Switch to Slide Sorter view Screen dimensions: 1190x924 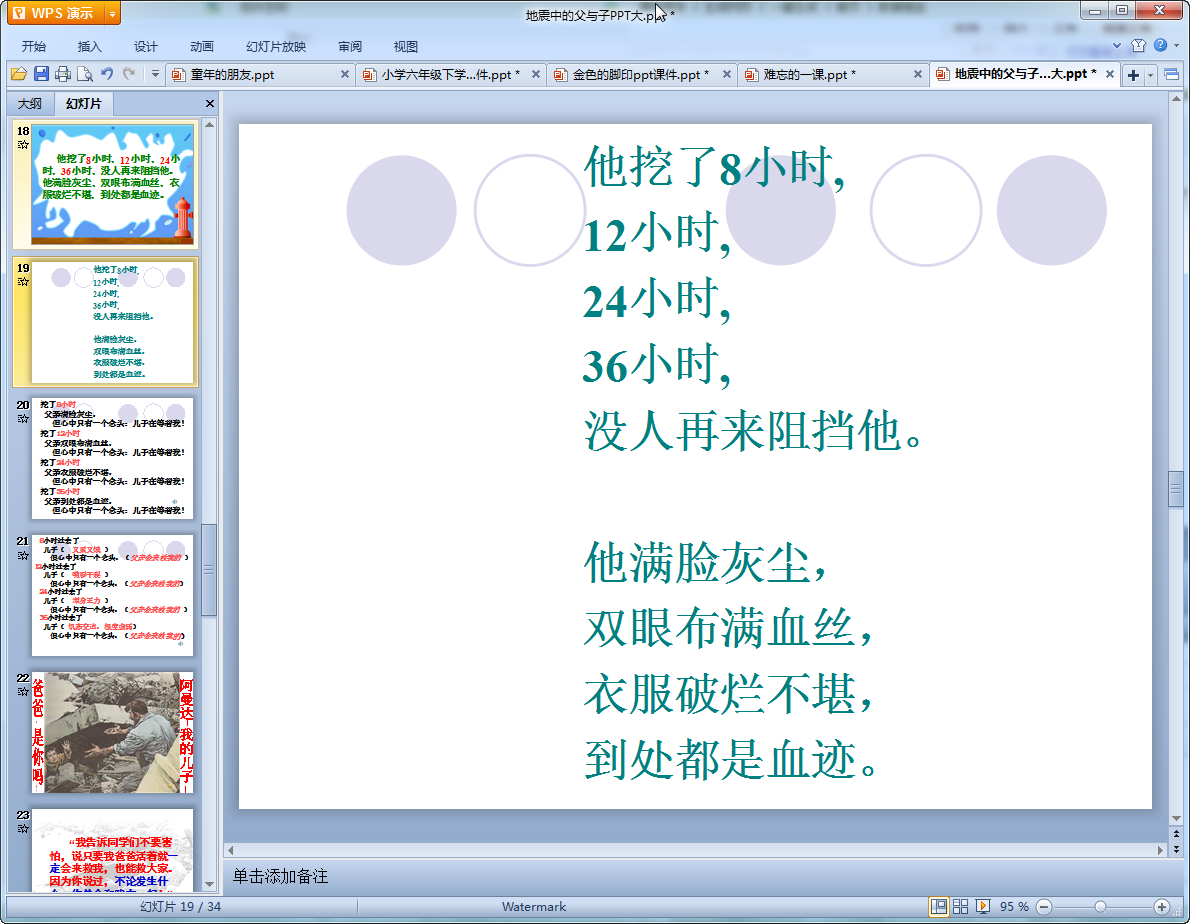pyautogui.click(x=961, y=906)
